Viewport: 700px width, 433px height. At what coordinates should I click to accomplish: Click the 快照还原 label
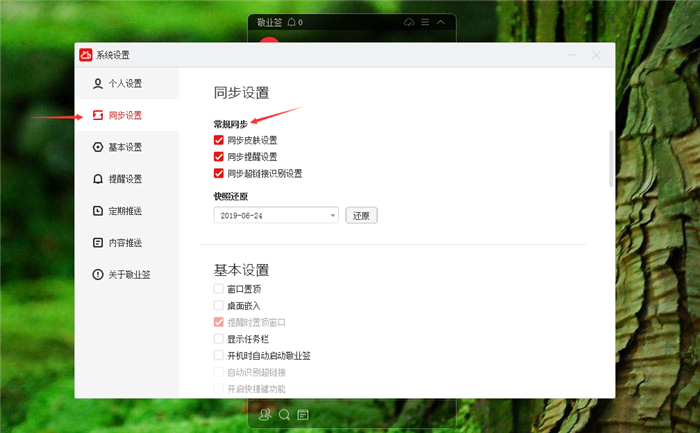click(230, 196)
